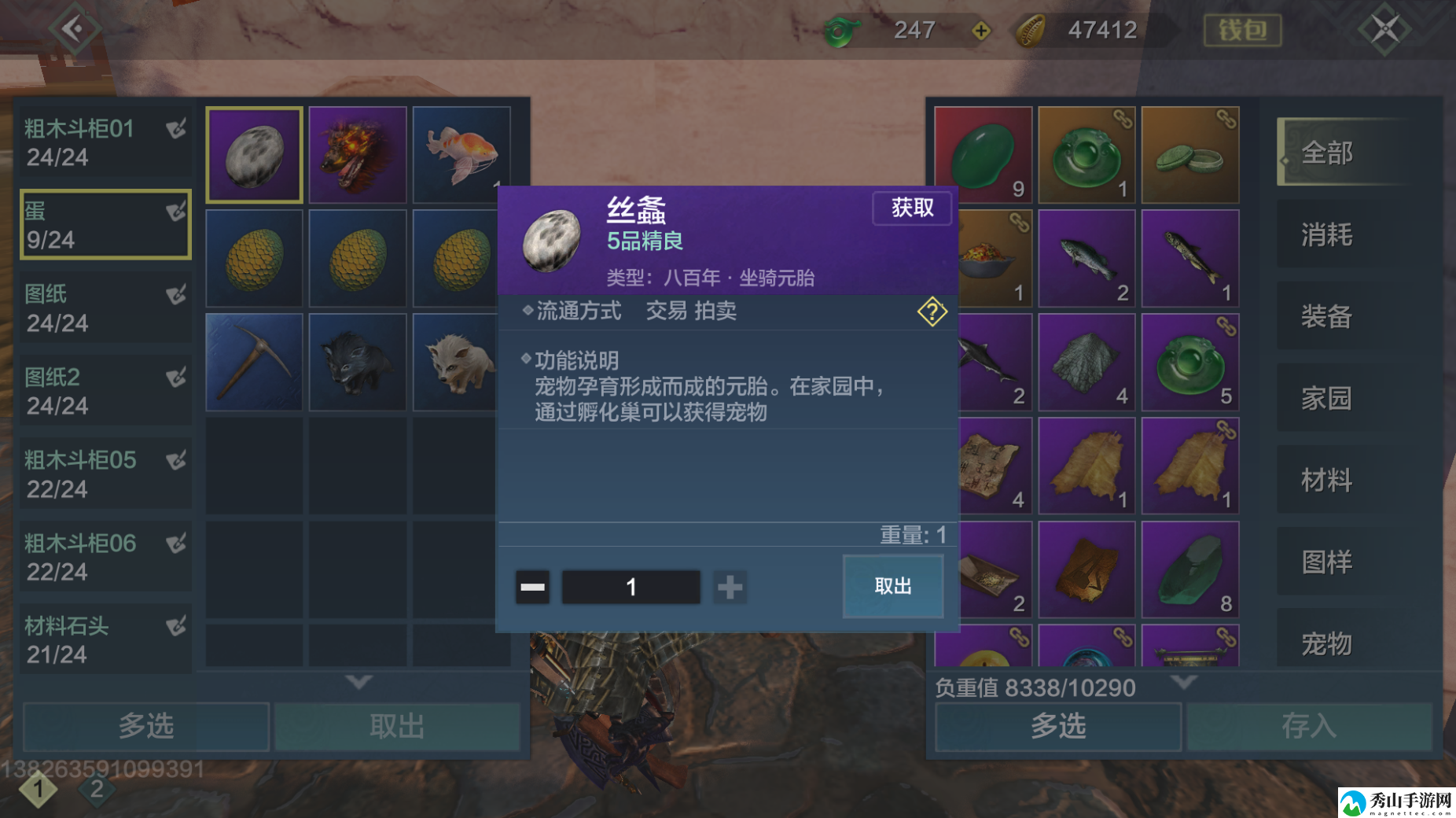Increase quantity with the plus stepper
The image size is (1456, 818).
tap(730, 587)
